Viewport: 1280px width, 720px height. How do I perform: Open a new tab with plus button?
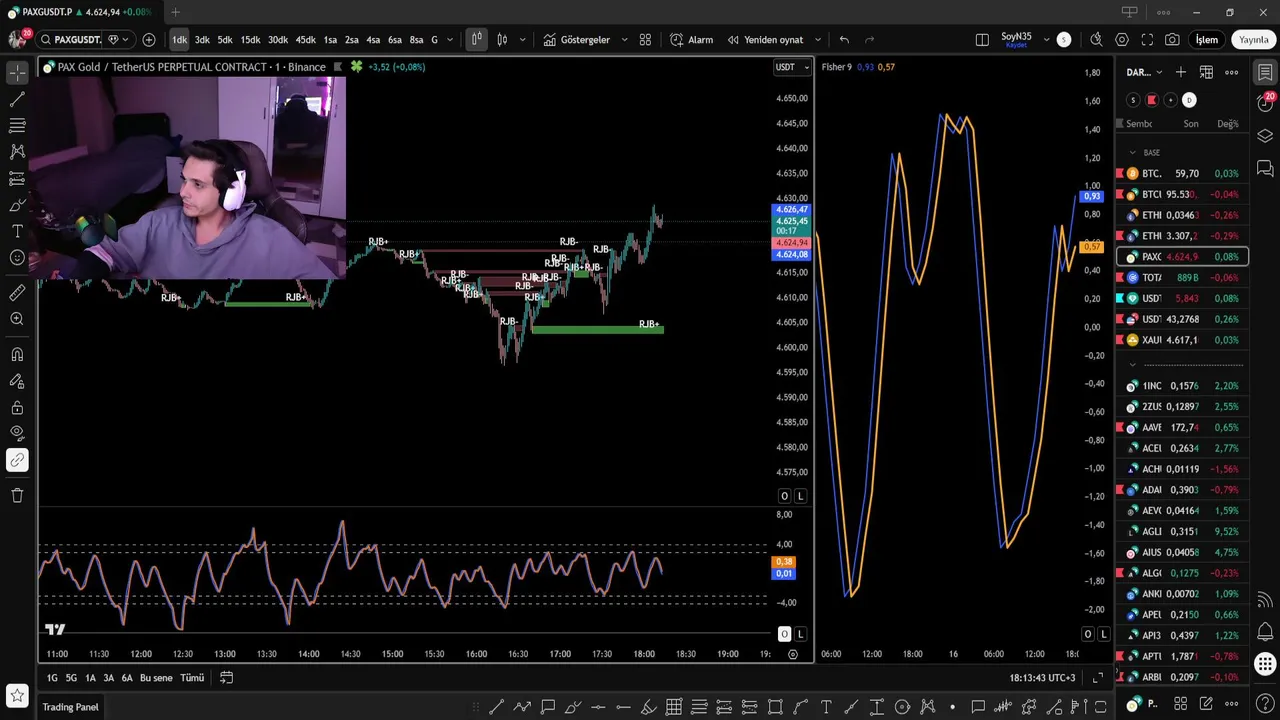(175, 12)
